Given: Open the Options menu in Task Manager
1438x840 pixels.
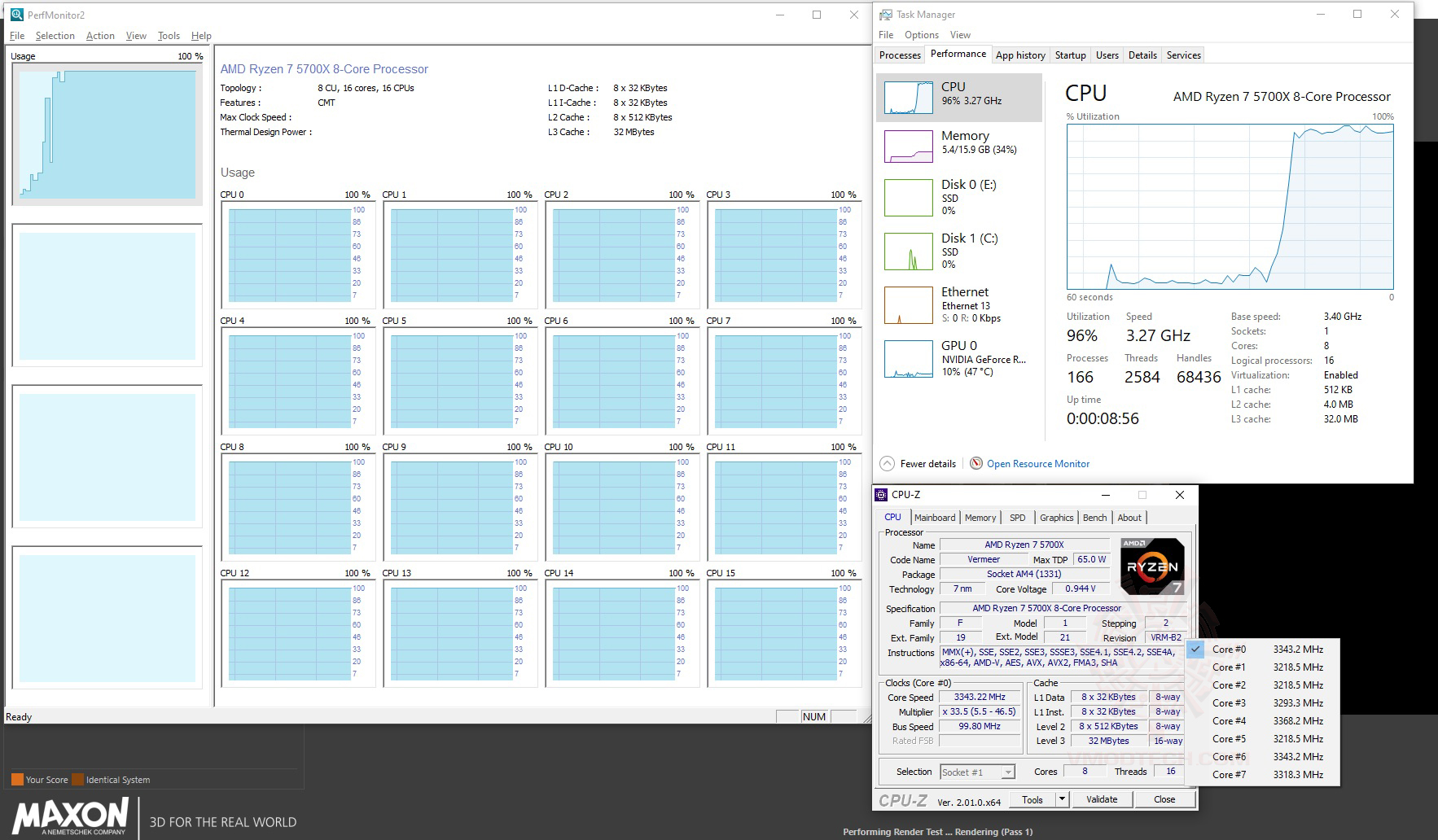Looking at the screenshot, I should click(922, 35).
